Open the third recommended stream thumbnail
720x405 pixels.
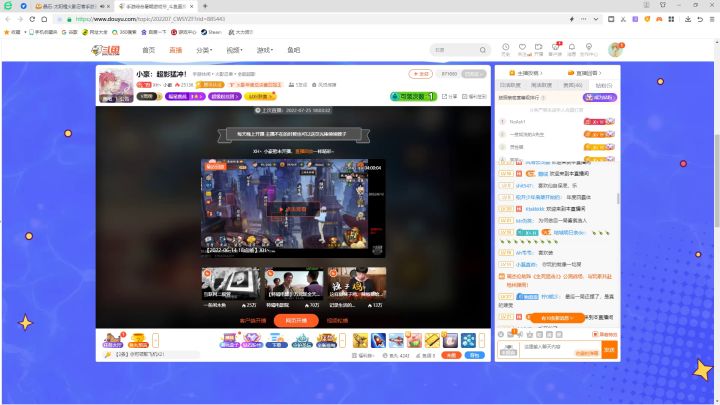pos(357,283)
